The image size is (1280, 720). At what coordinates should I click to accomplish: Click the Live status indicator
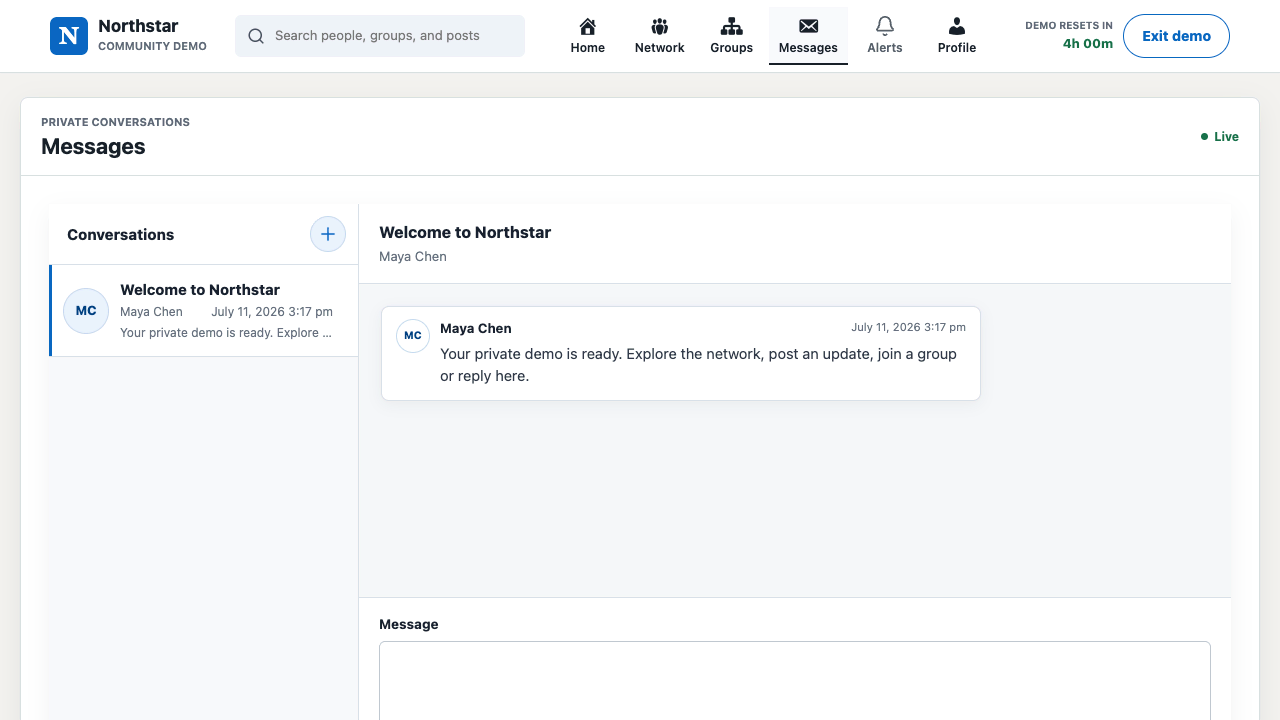1220,137
